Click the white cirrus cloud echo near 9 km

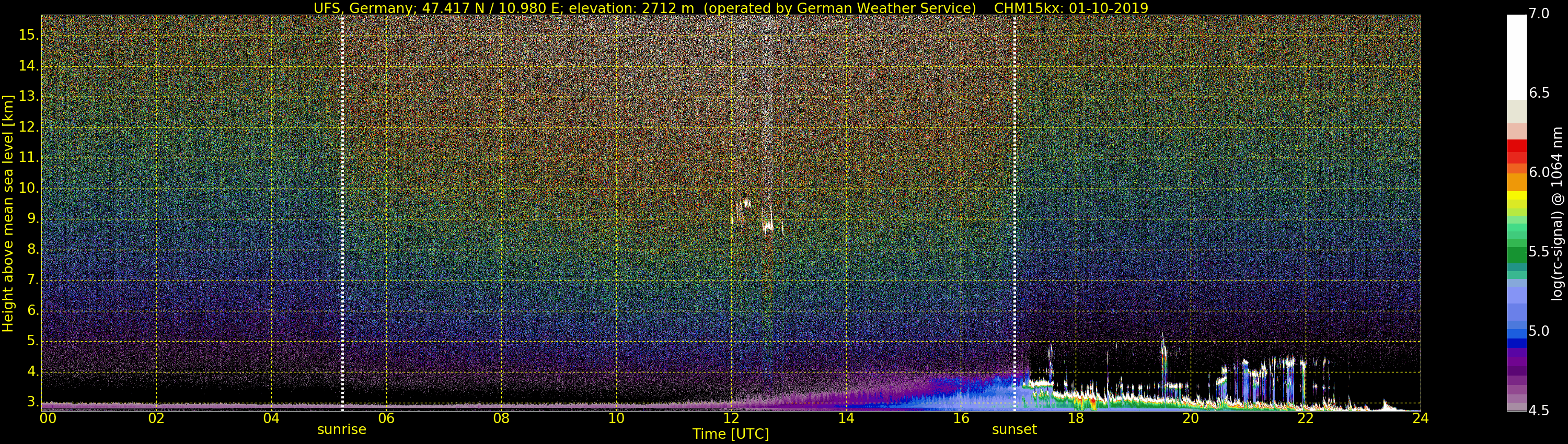tap(768, 226)
